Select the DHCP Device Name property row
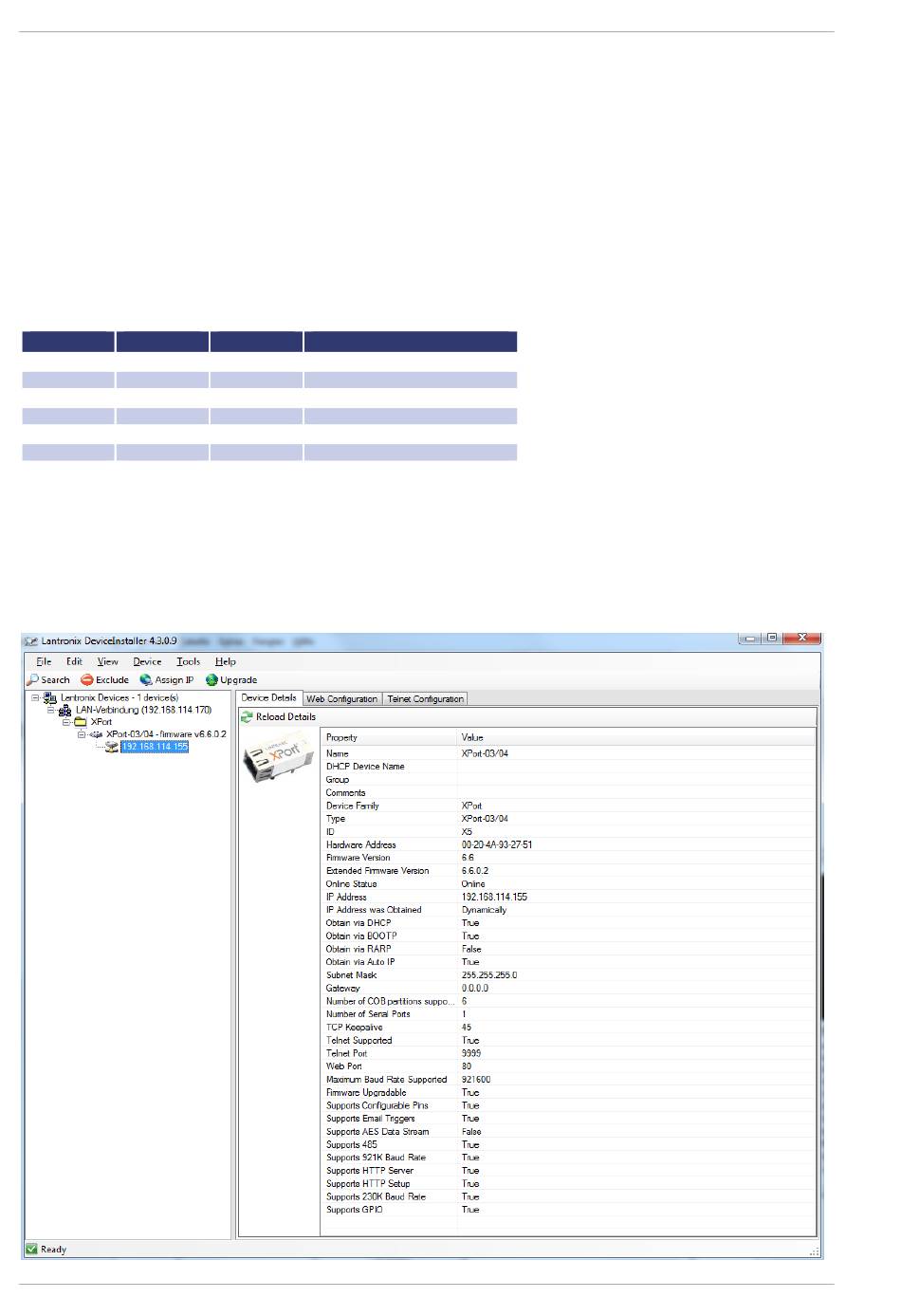Viewport: 901px width, 1316px height. click(568, 767)
